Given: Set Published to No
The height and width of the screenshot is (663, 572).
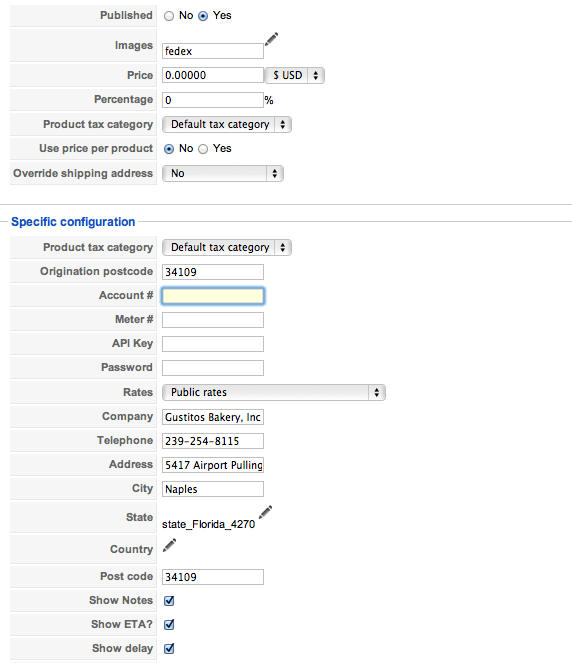Looking at the screenshot, I should click(169, 16).
